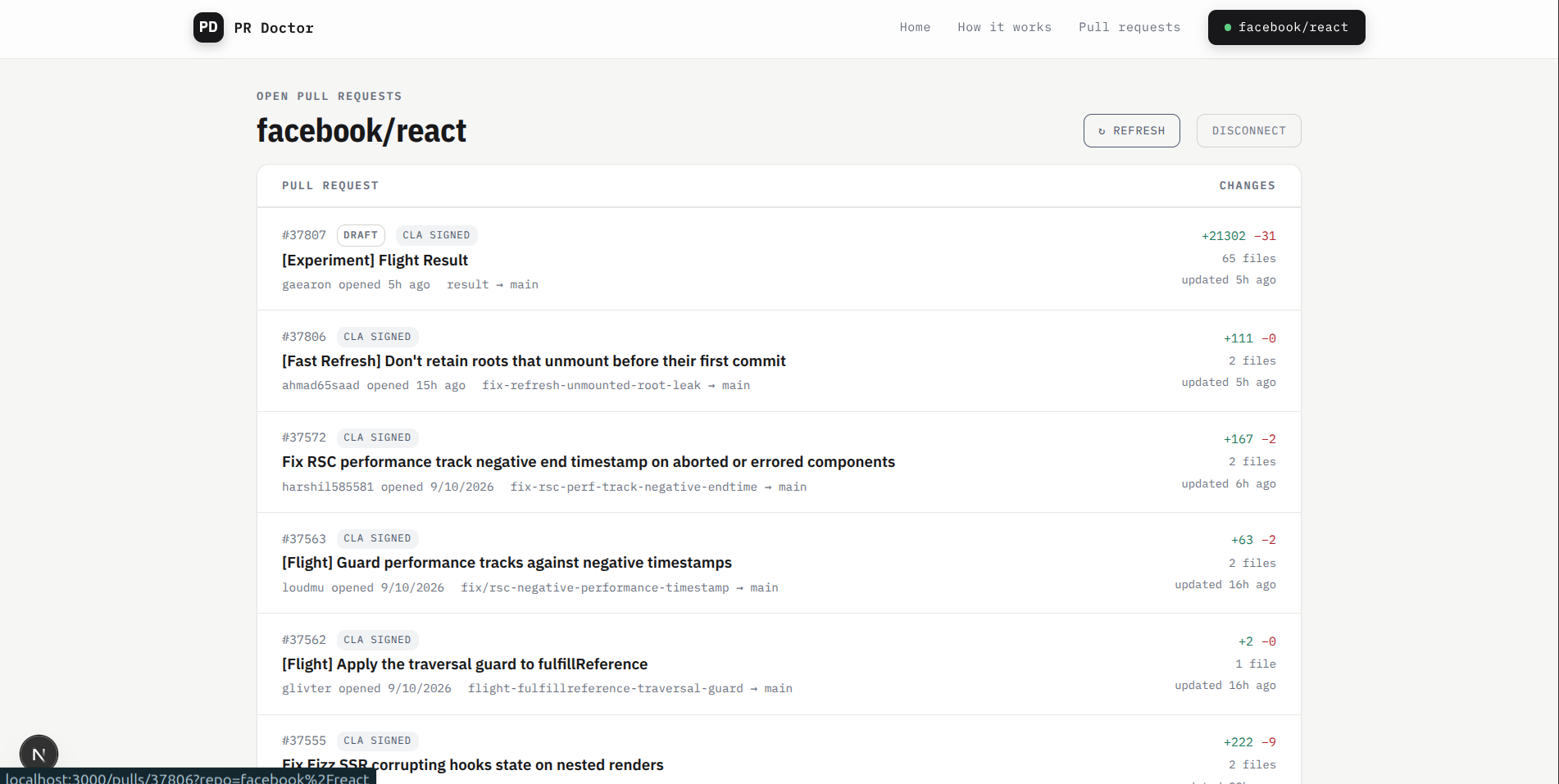The image size is (1559, 784).
Task: Click 'harshil585581 opened 9/10/2026' text
Action: click(x=388, y=487)
